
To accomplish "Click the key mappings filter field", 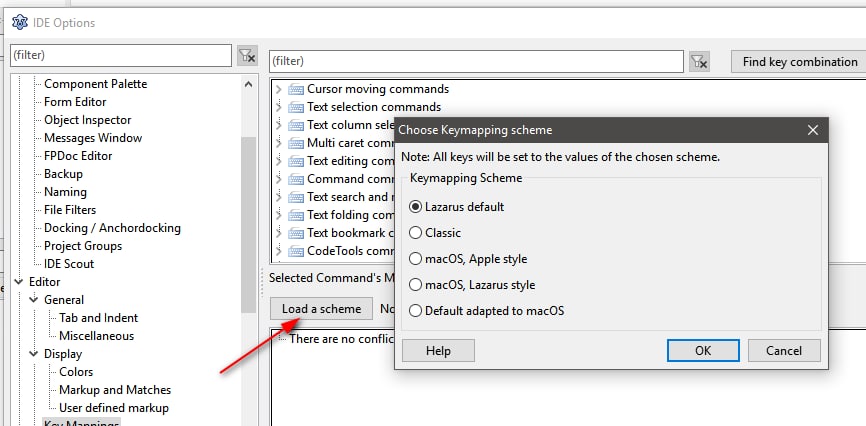I will coord(477,61).
